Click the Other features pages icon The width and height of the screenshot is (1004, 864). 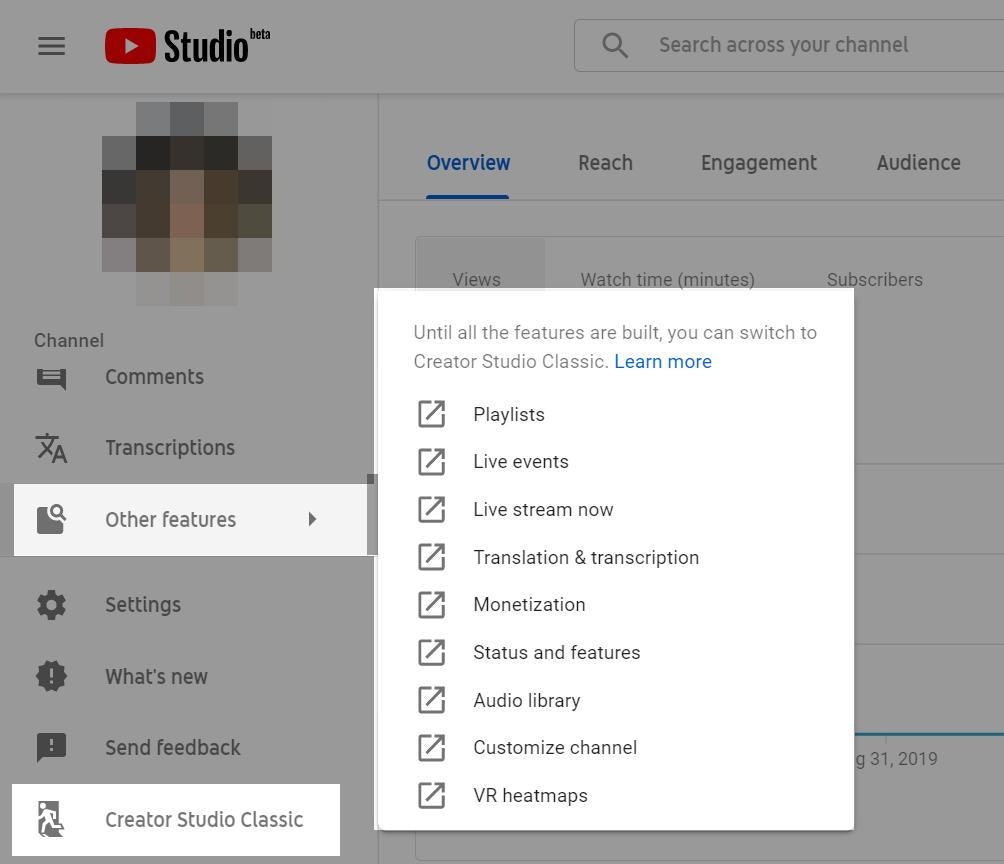click(51, 519)
